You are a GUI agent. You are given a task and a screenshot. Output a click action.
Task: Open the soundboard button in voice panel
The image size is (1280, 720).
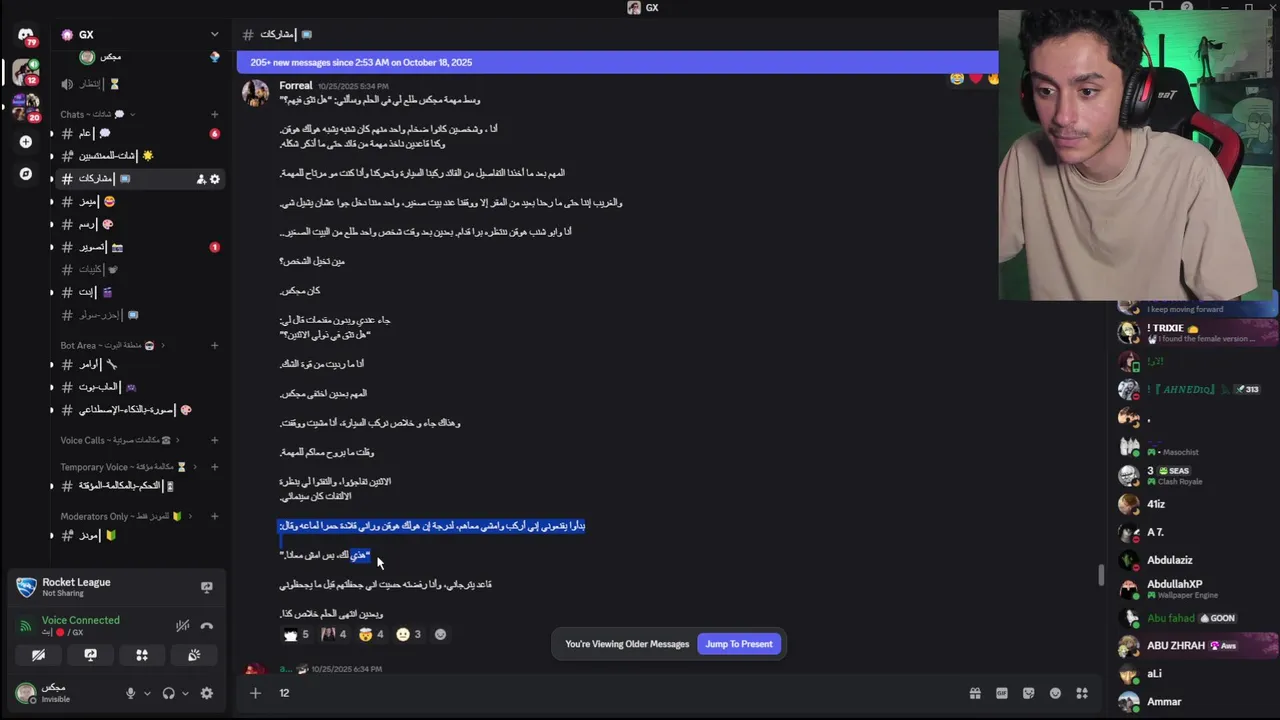194,655
